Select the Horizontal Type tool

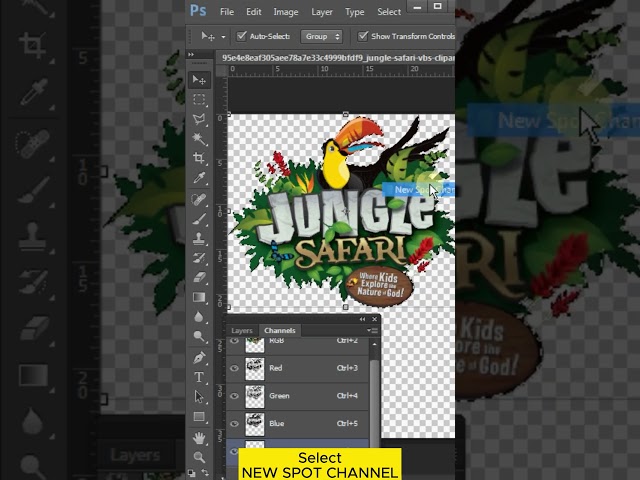pyautogui.click(x=199, y=377)
